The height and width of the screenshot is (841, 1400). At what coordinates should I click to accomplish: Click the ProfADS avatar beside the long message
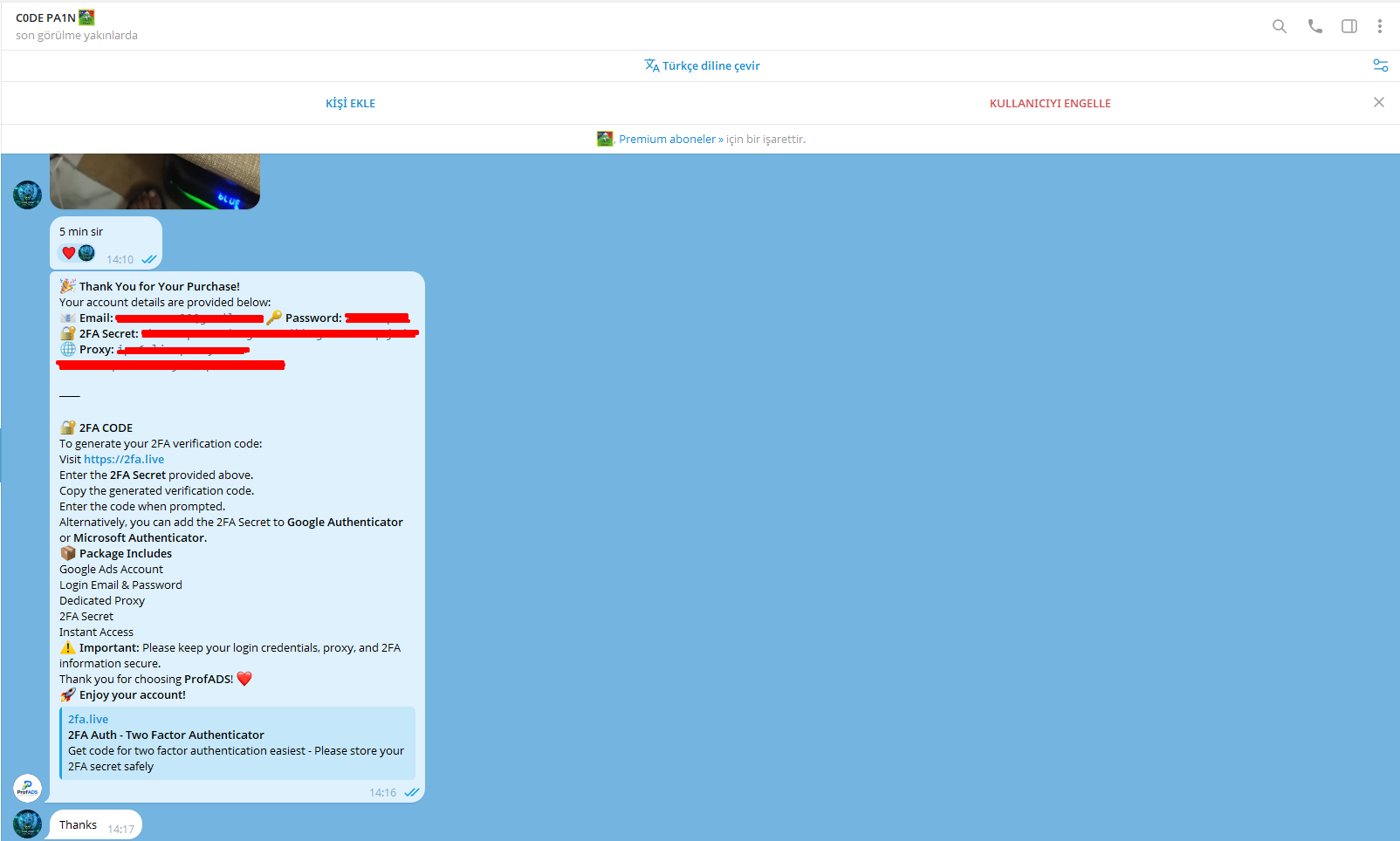[28, 788]
